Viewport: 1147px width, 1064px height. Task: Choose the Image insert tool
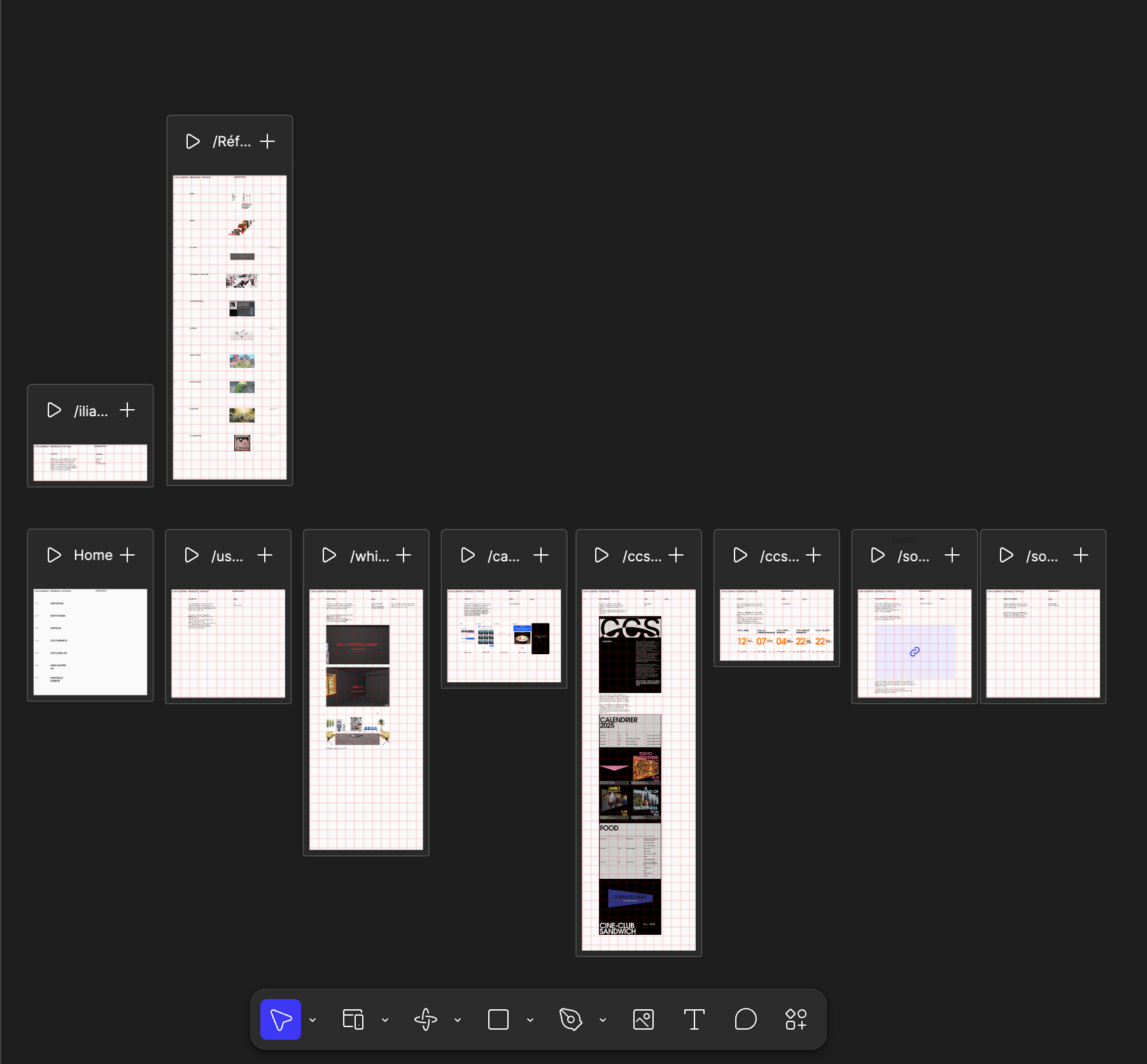click(643, 1019)
